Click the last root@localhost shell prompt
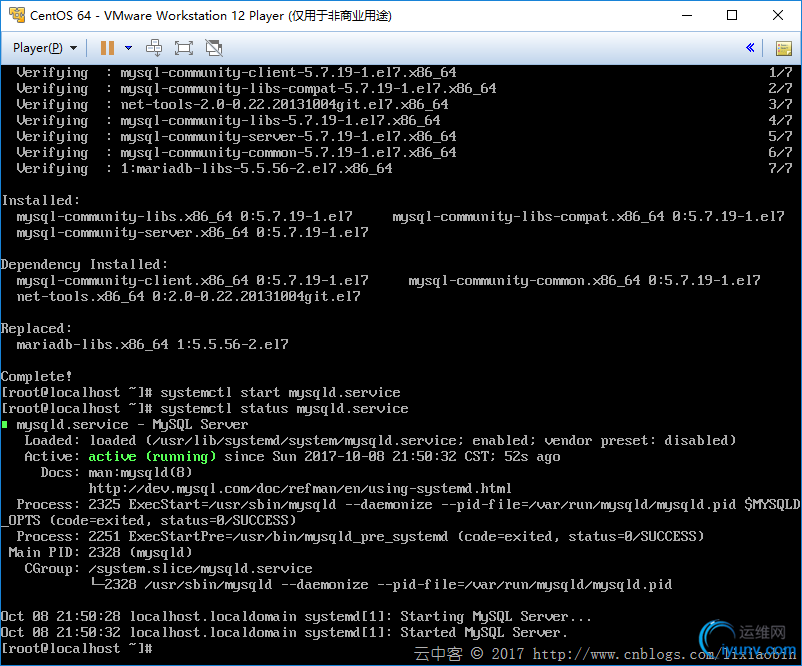Screen dimensions: 802x666 coord(77,649)
